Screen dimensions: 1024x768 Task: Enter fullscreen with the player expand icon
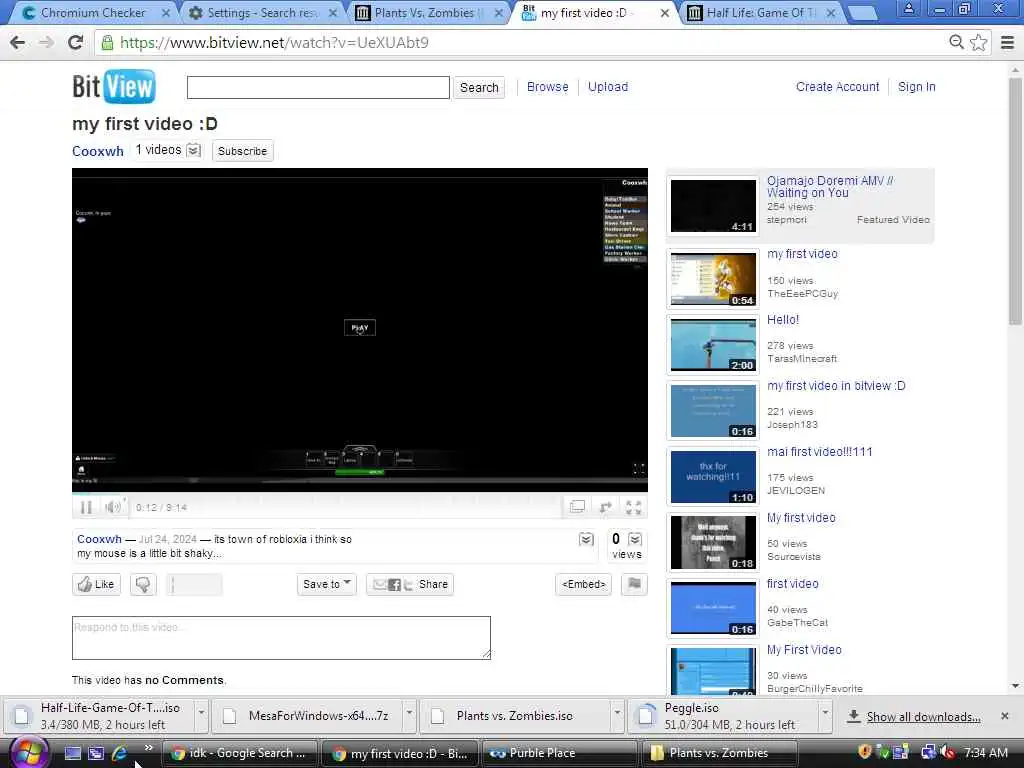[633, 507]
